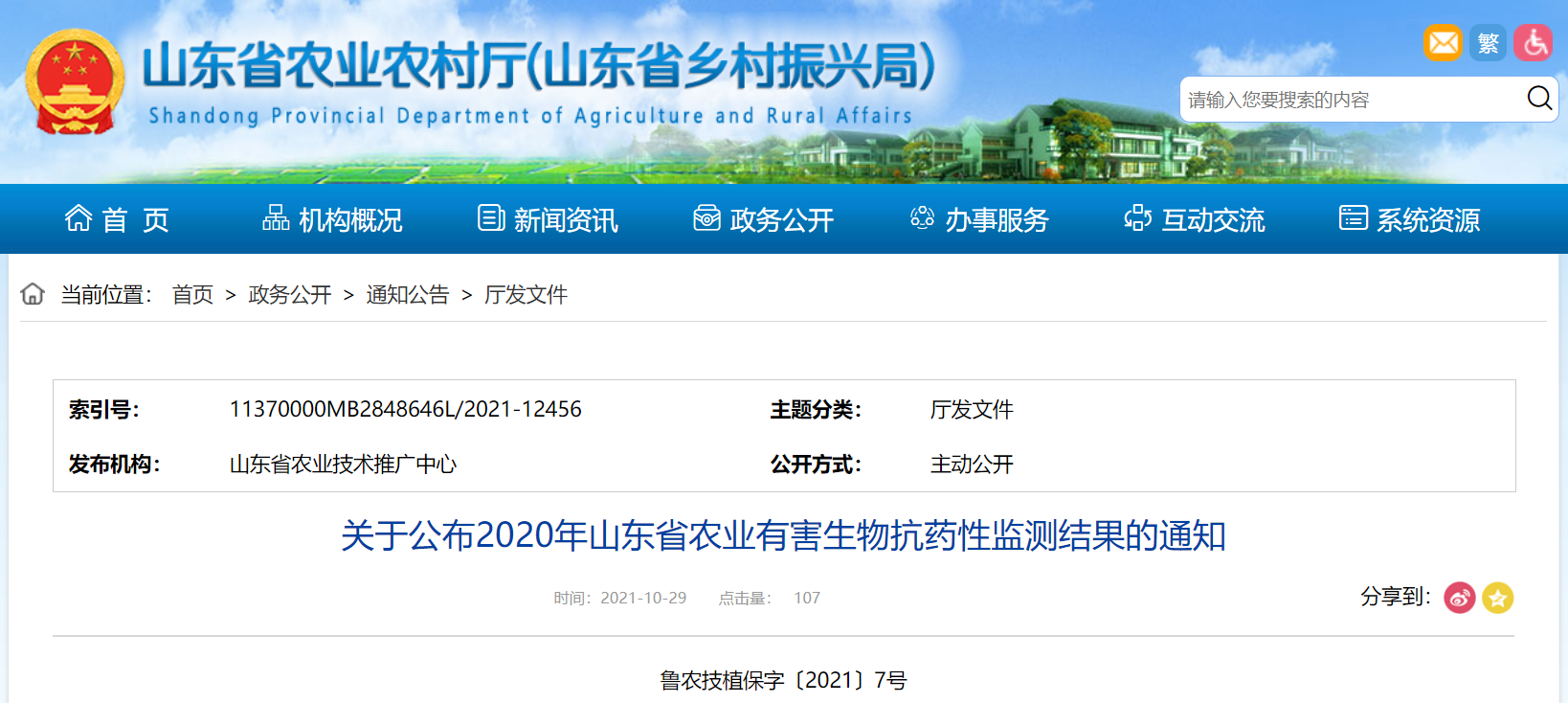
Task: Go to 政务公开 in the breadcrumb
Action: (x=290, y=295)
